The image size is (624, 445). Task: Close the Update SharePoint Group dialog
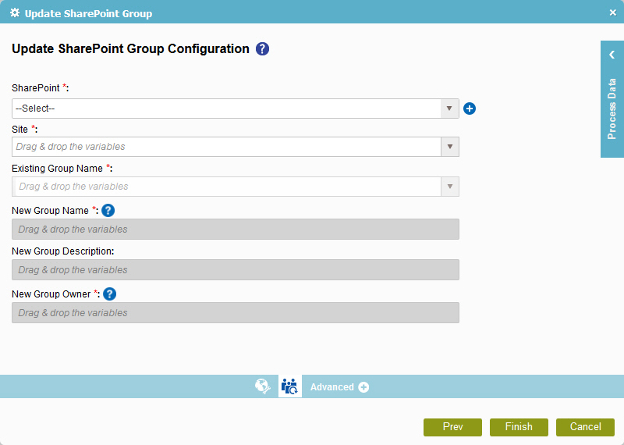pyautogui.click(x=613, y=13)
